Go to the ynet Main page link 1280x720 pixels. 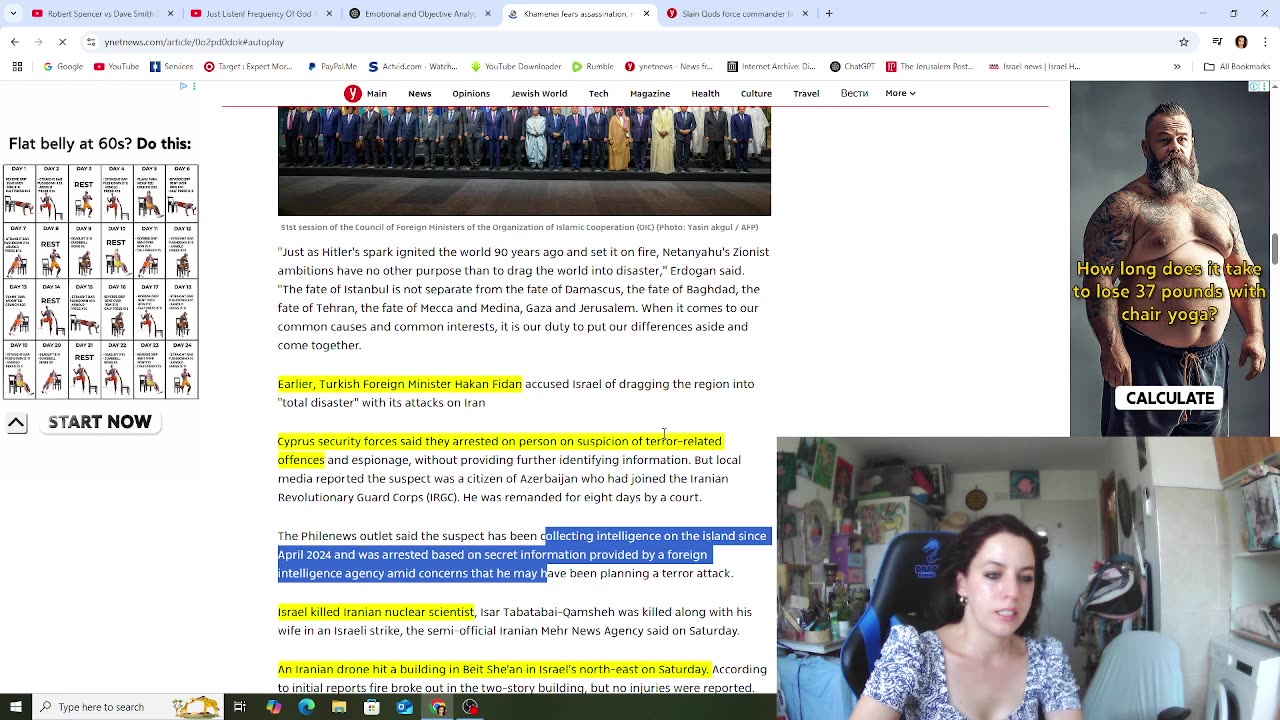pos(377,93)
